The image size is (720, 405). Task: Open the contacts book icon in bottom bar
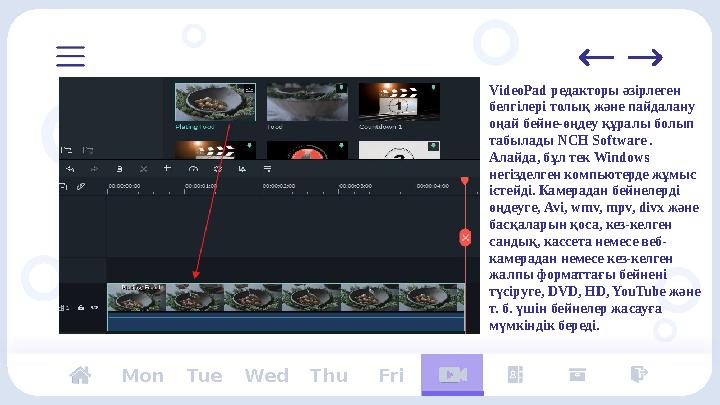515,375
